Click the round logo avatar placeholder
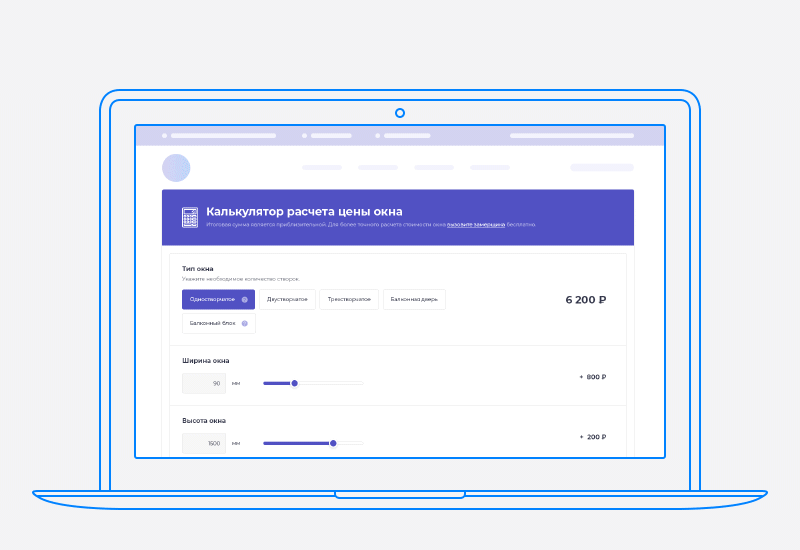 [176, 168]
